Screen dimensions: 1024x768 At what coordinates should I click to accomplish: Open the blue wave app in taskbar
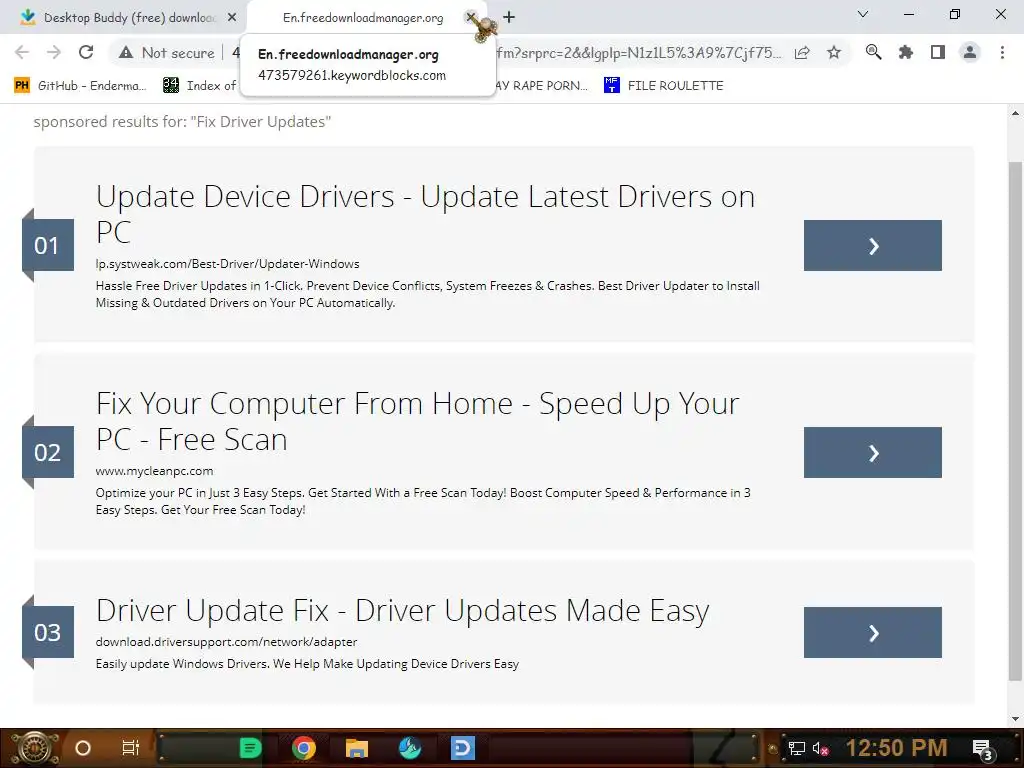click(410, 748)
